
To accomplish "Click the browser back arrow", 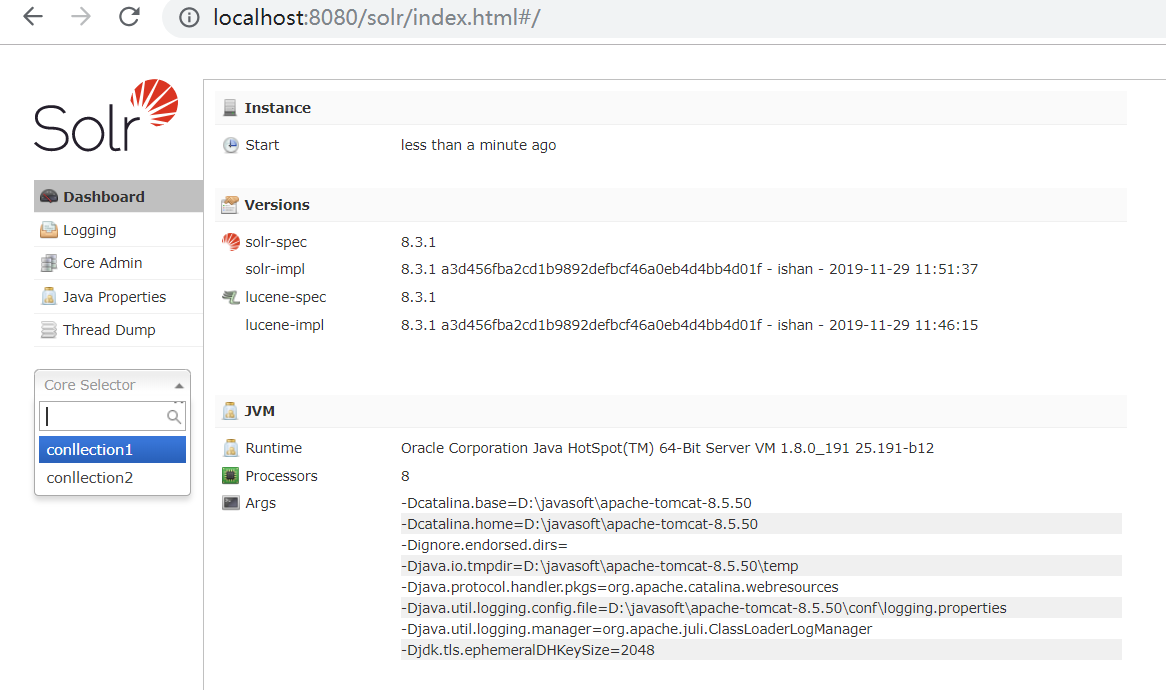I will tap(33, 16).
